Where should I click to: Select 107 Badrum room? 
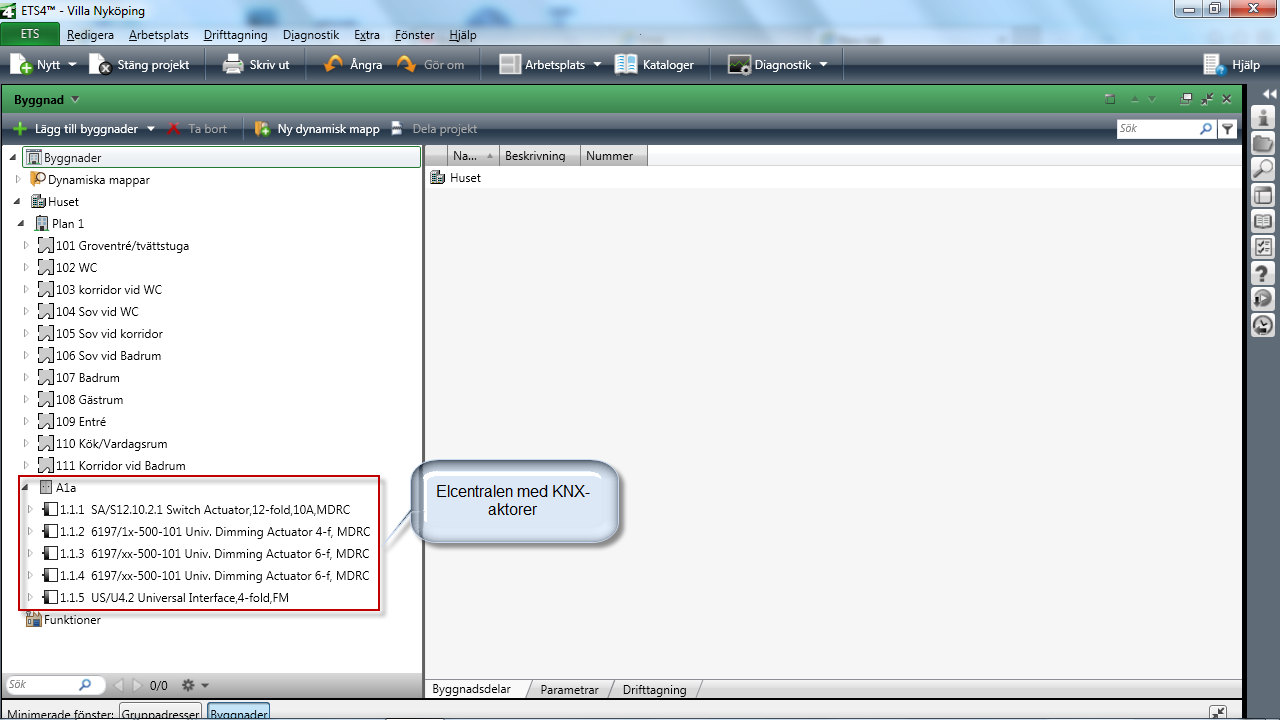[x=88, y=378]
